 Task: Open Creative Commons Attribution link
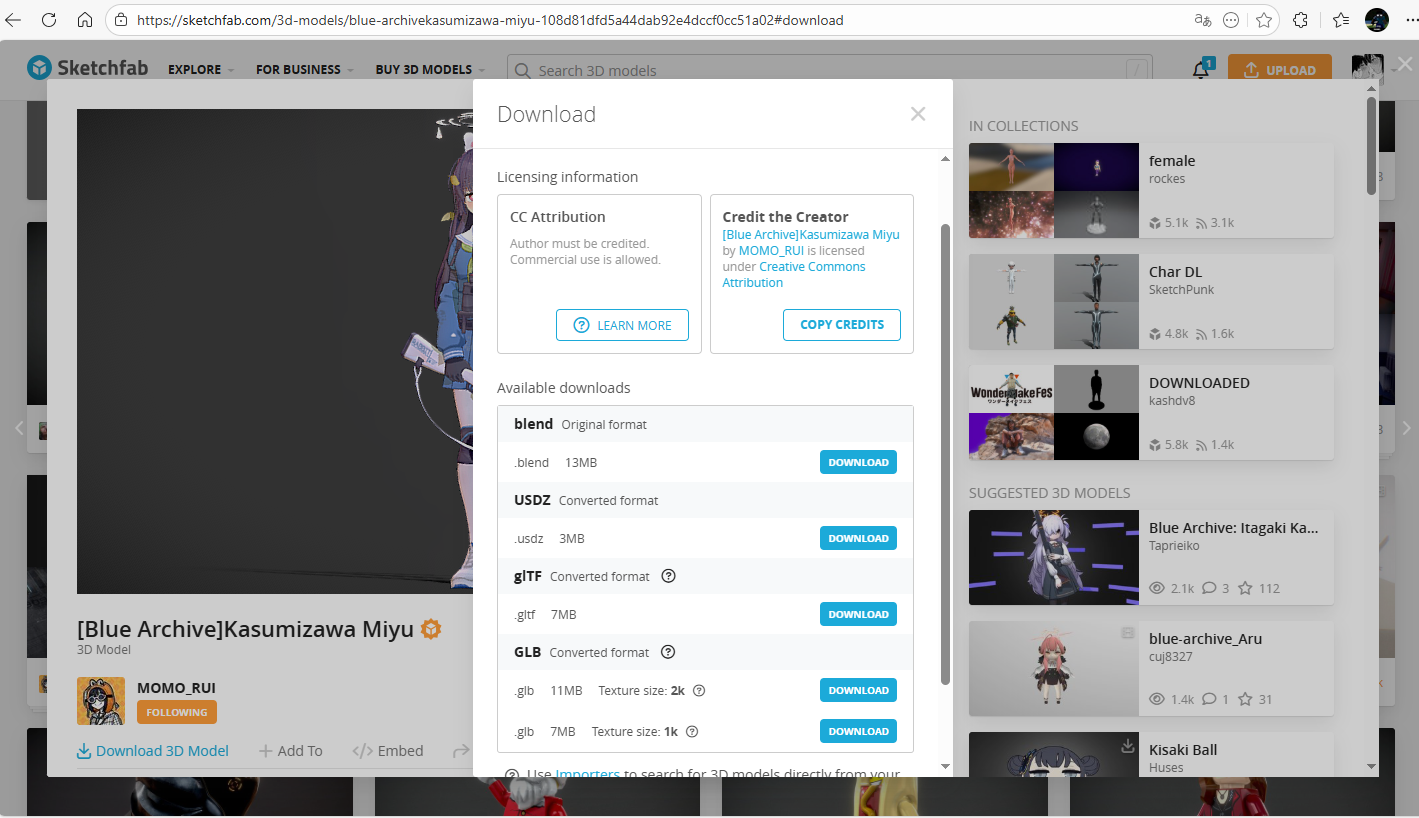(794, 275)
